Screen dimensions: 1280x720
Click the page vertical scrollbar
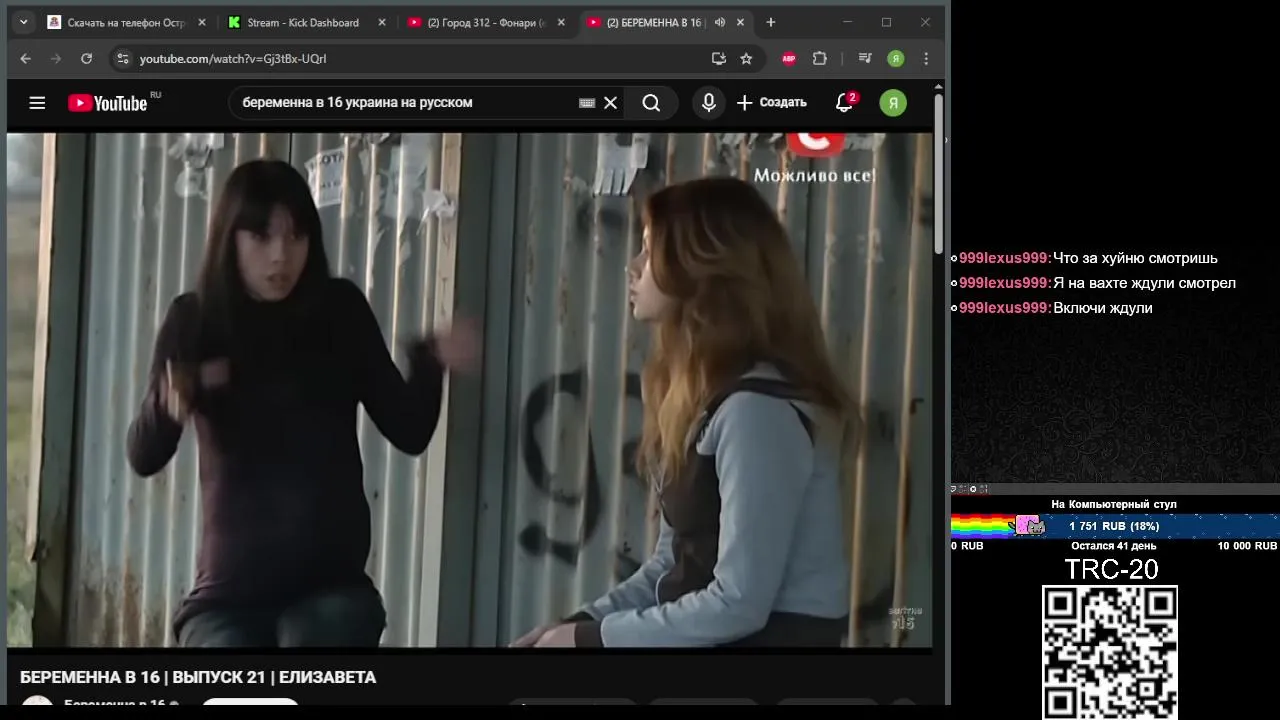click(938, 175)
